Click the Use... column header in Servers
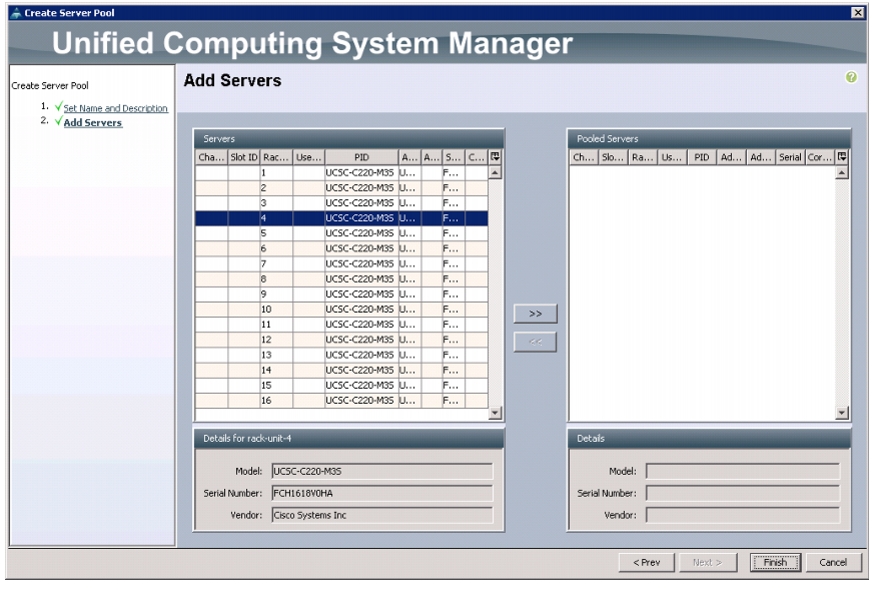 pyautogui.click(x=309, y=157)
